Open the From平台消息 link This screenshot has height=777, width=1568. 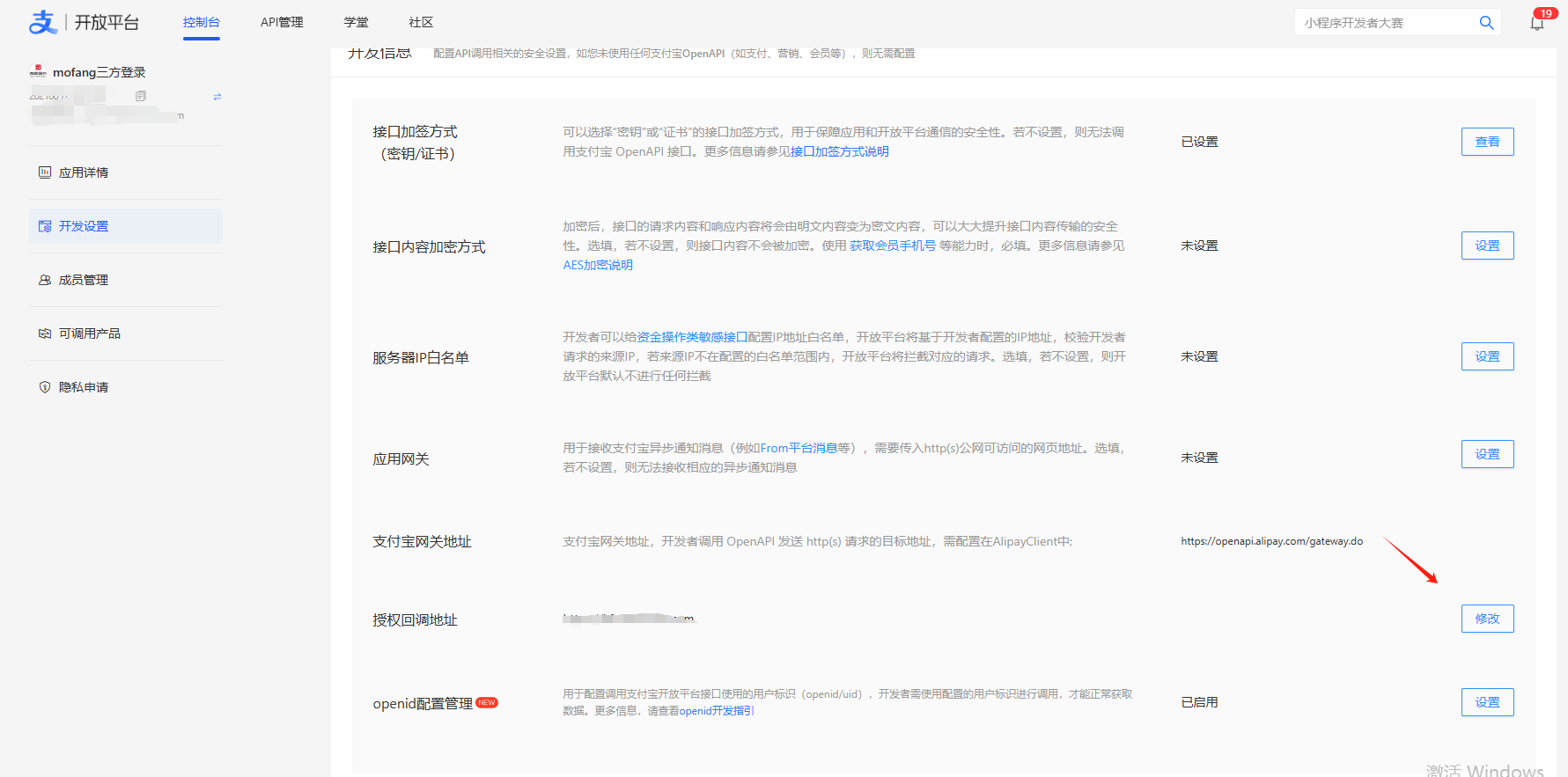(799, 448)
